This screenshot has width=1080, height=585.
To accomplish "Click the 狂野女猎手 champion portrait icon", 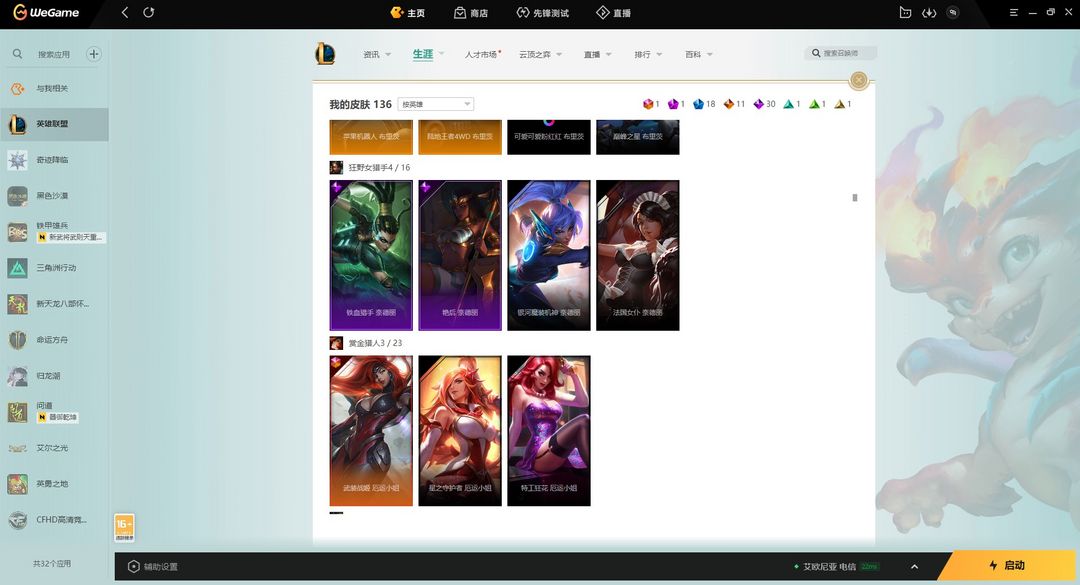I will pos(336,167).
